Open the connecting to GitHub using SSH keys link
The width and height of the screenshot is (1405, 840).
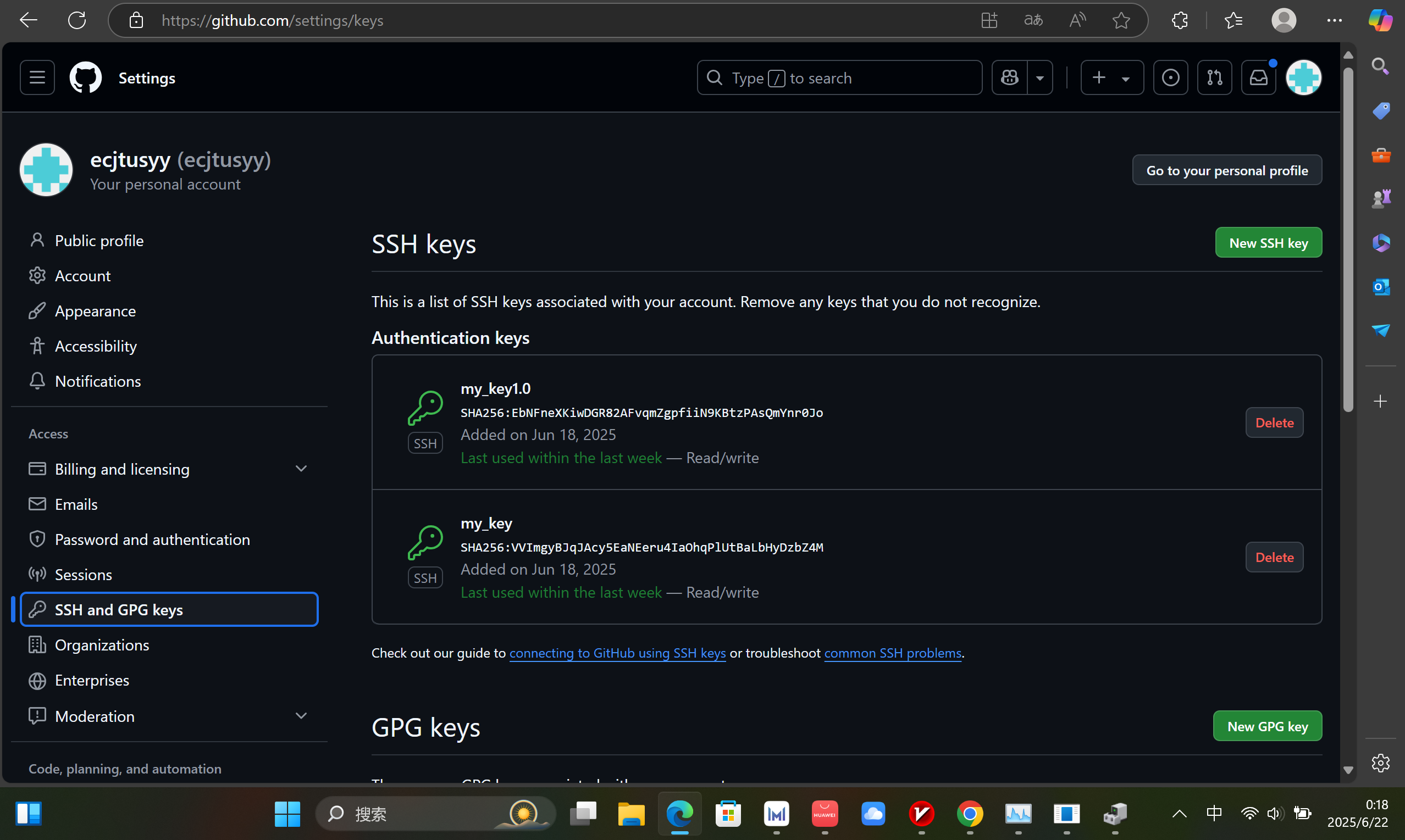[617, 653]
